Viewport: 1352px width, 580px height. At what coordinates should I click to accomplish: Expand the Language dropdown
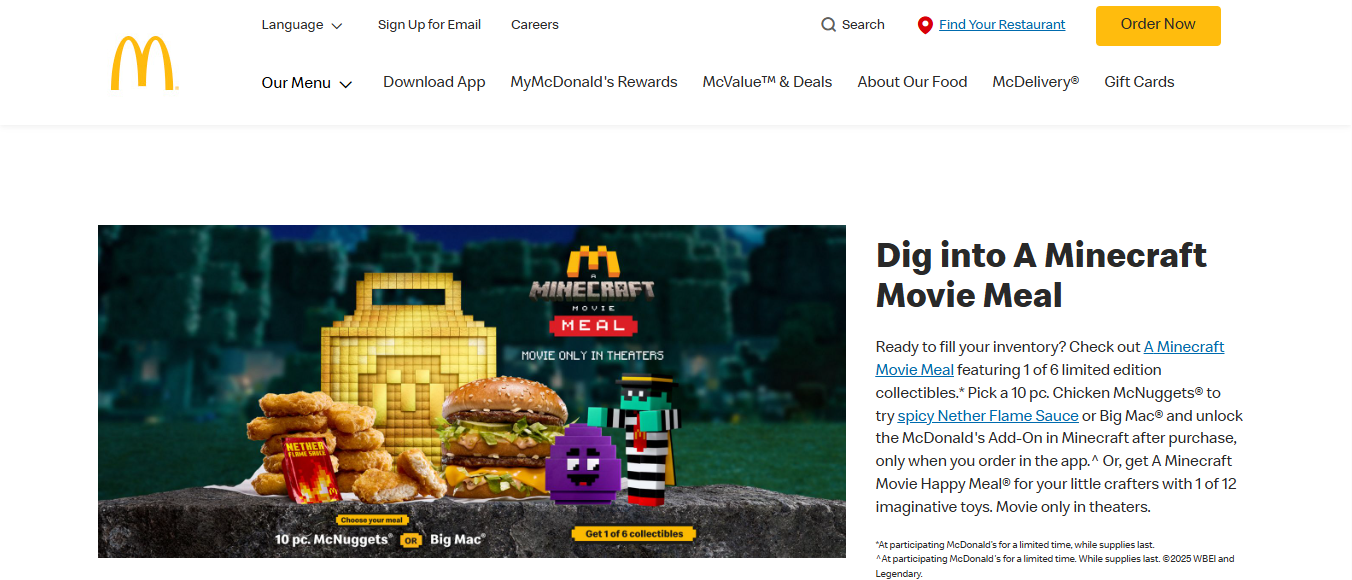click(301, 25)
